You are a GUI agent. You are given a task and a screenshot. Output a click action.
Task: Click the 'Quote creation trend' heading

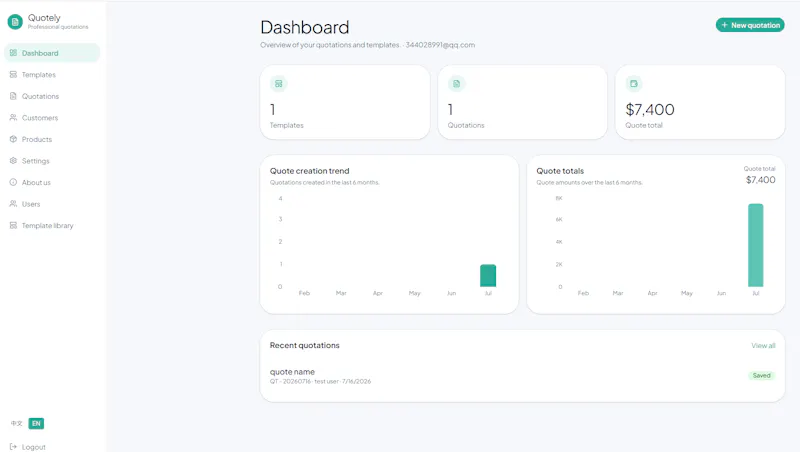click(x=310, y=171)
